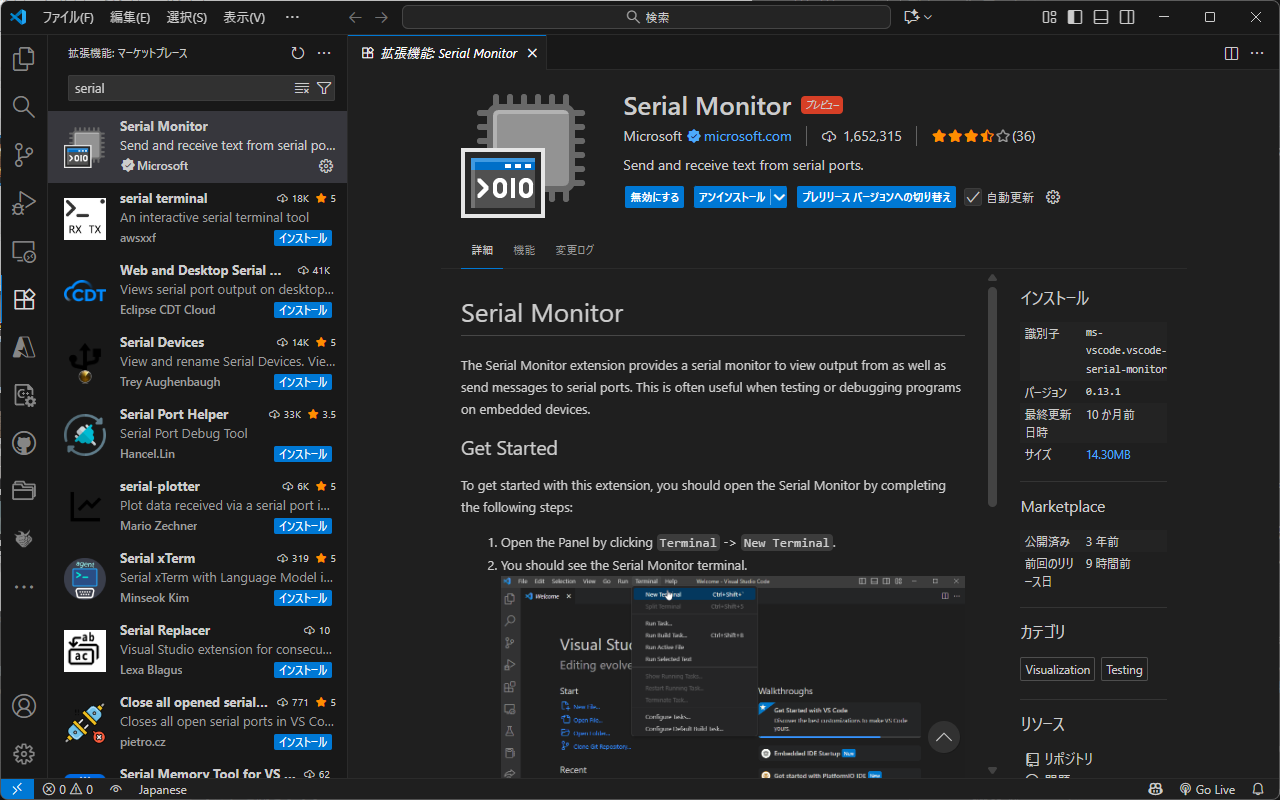Click the 無効にする button
Viewport: 1280px width, 800px height.
click(x=655, y=197)
